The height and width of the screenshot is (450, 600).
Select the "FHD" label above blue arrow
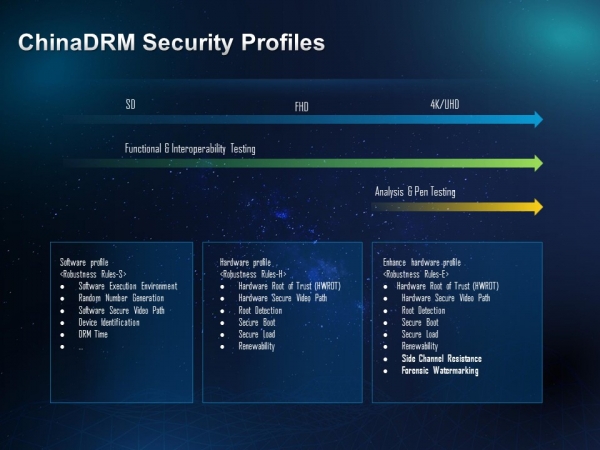pyautogui.click(x=302, y=107)
